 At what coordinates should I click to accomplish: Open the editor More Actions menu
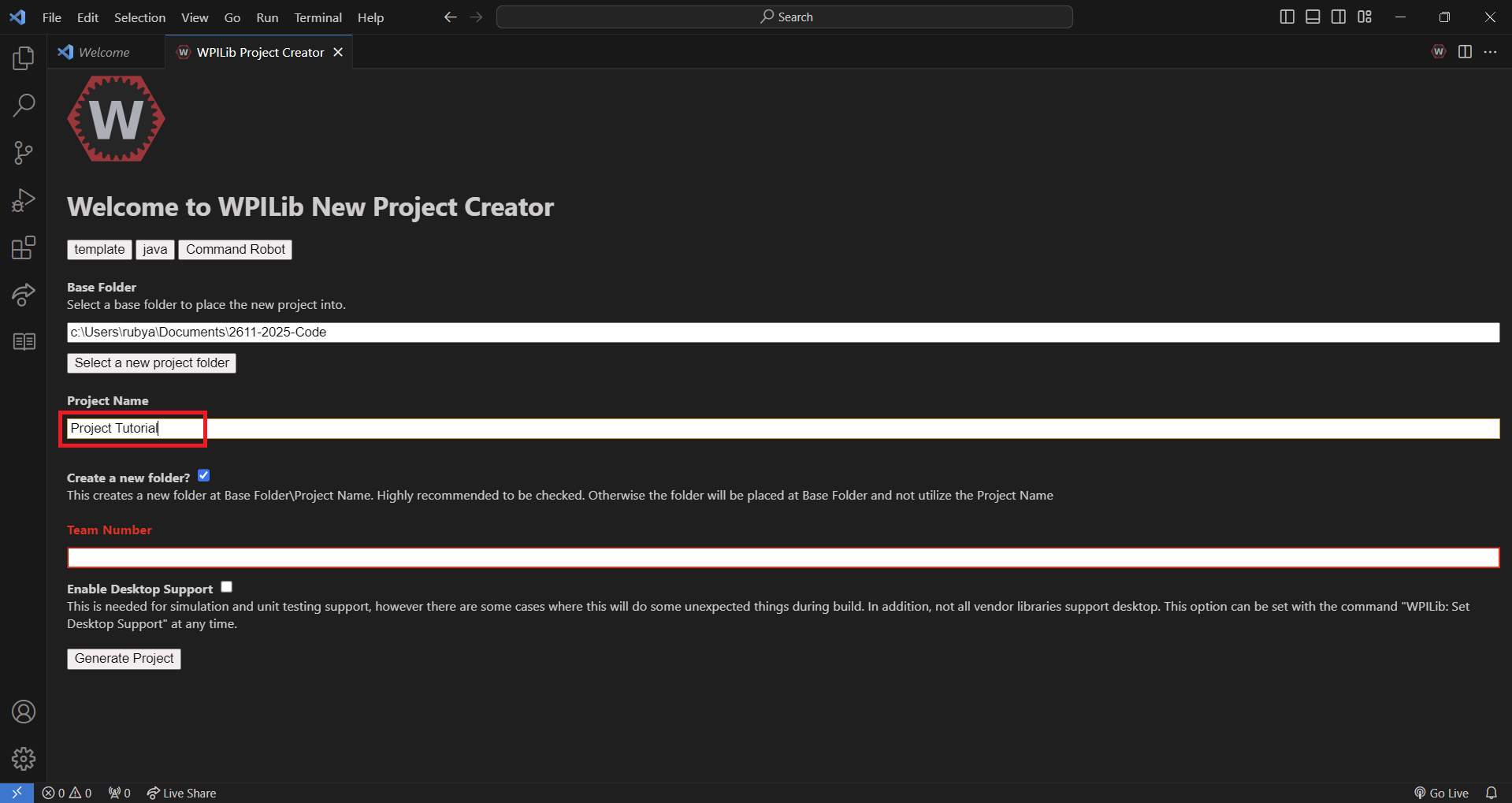(1490, 52)
